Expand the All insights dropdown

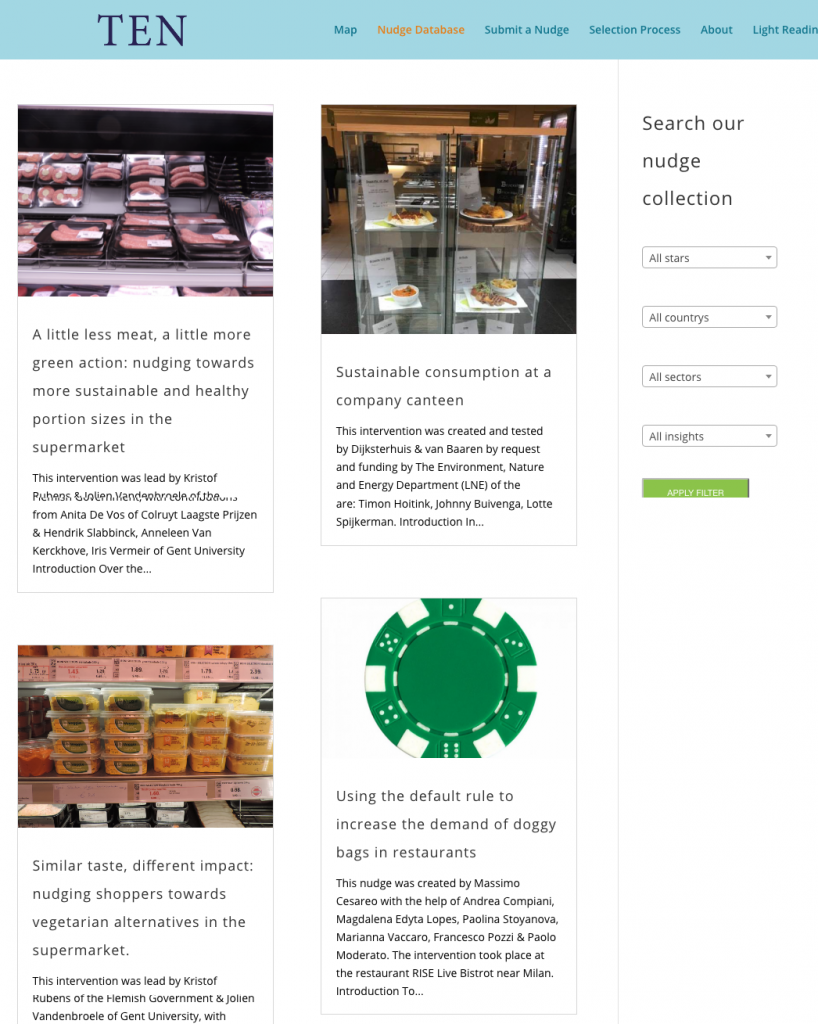click(709, 436)
